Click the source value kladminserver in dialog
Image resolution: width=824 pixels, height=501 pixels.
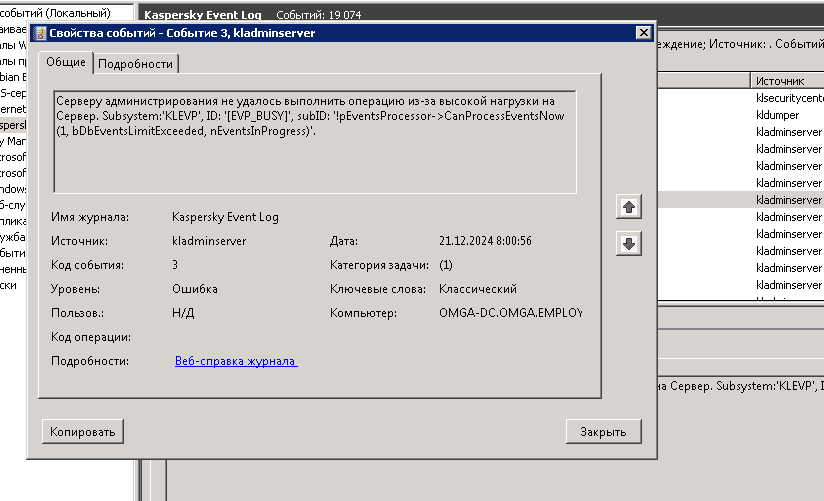209,241
